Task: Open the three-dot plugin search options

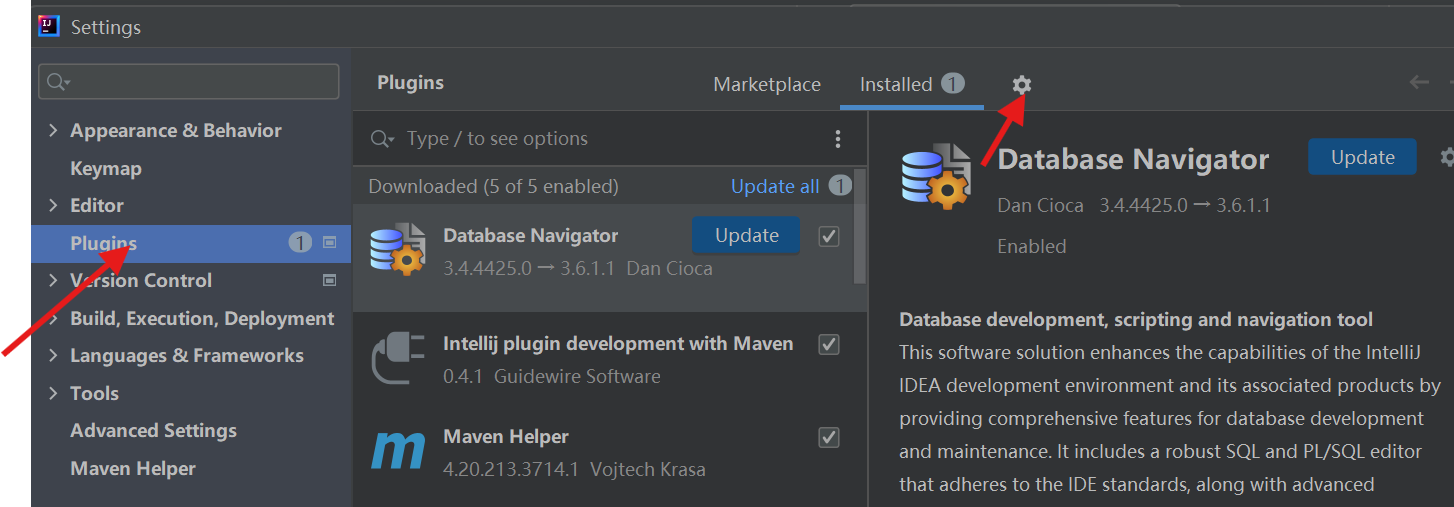Action: (838, 139)
